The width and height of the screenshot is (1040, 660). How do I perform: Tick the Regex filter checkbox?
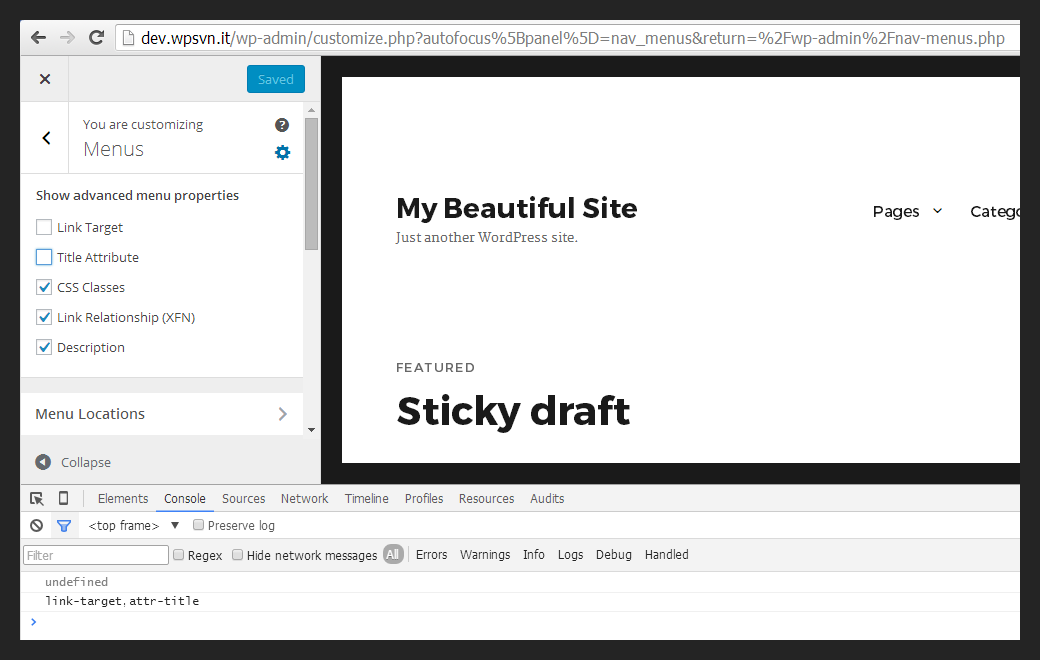[178, 555]
